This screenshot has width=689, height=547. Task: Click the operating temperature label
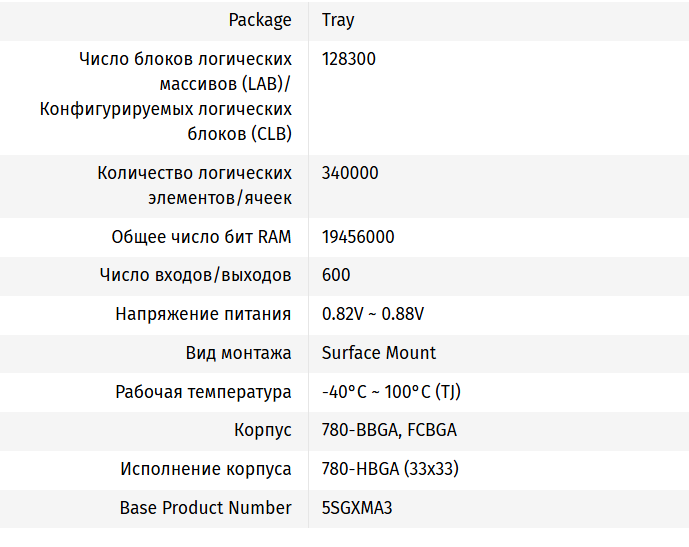(x=204, y=392)
